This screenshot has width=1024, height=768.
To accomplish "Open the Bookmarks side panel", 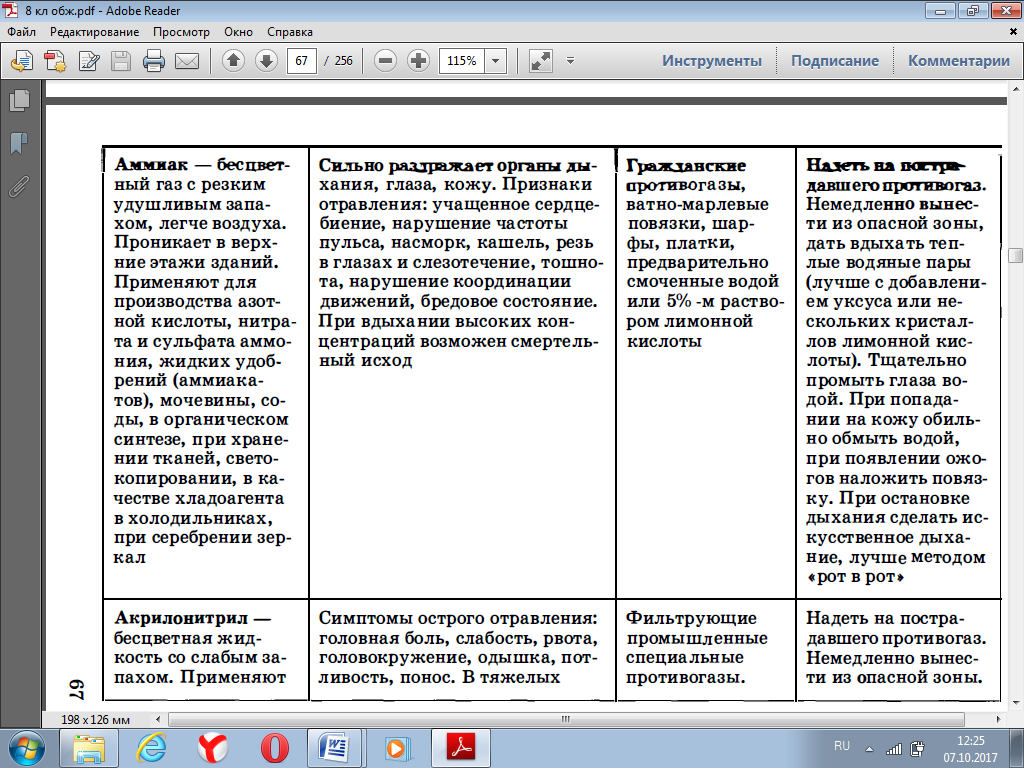I will tap(17, 143).
